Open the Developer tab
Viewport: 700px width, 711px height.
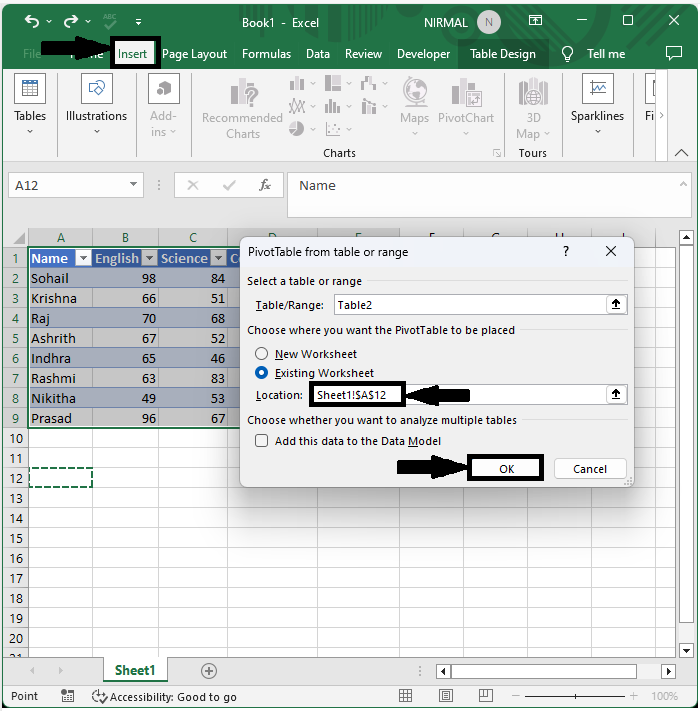[423, 54]
